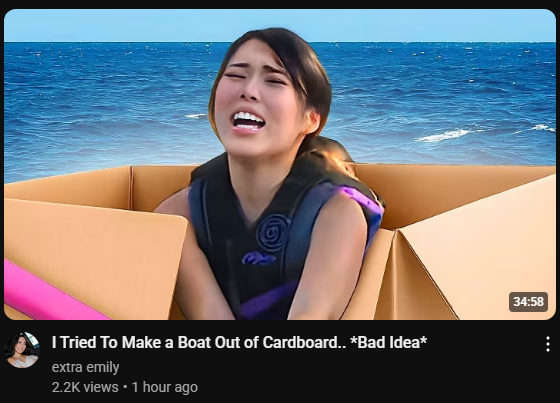Click the spiral logo on the life vest

click(x=273, y=233)
